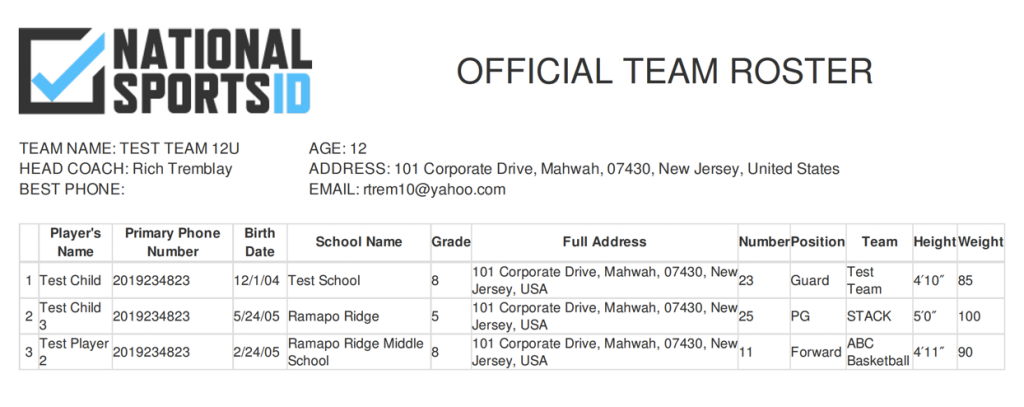This screenshot has height=407, width=1024.
Task: Select the OFFICIAL TEAM ROSTER heading
Action: click(x=664, y=71)
